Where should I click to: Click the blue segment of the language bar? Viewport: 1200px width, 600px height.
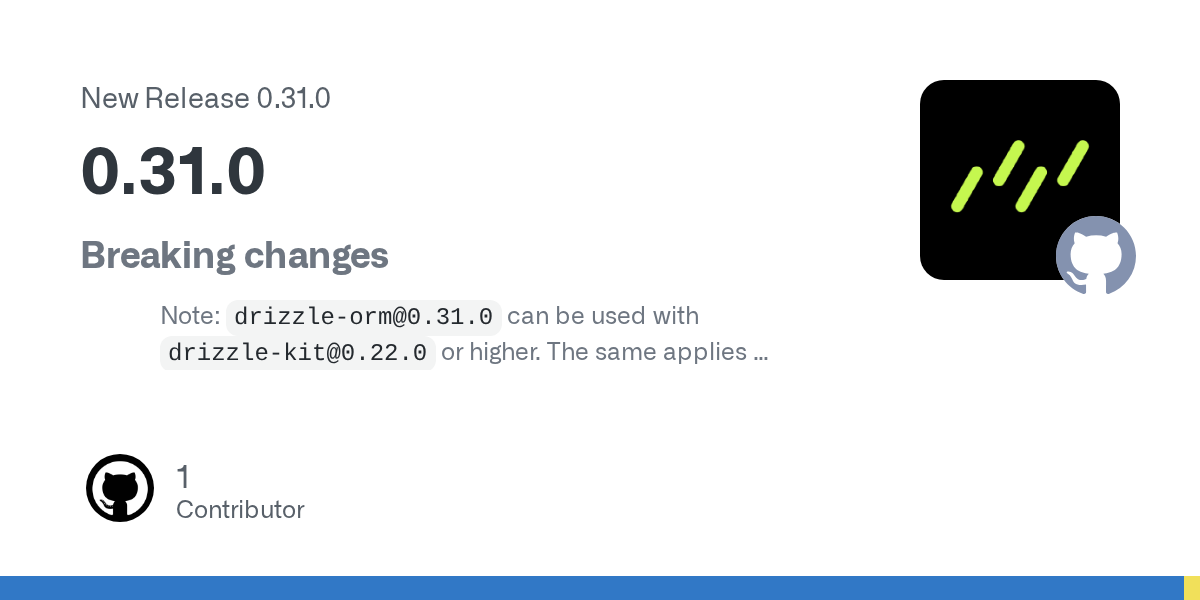click(x=590, y=588)
